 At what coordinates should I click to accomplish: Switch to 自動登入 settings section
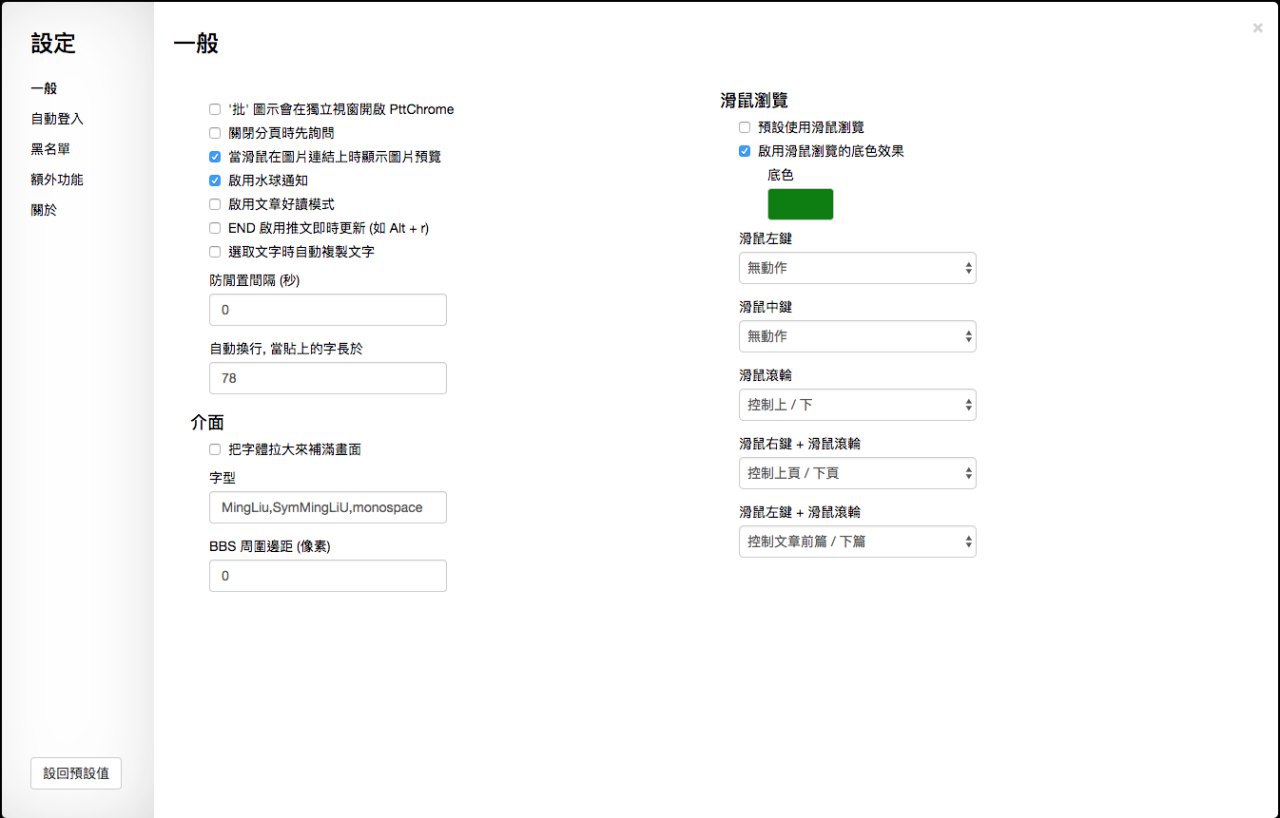click(x=57, y=119)
